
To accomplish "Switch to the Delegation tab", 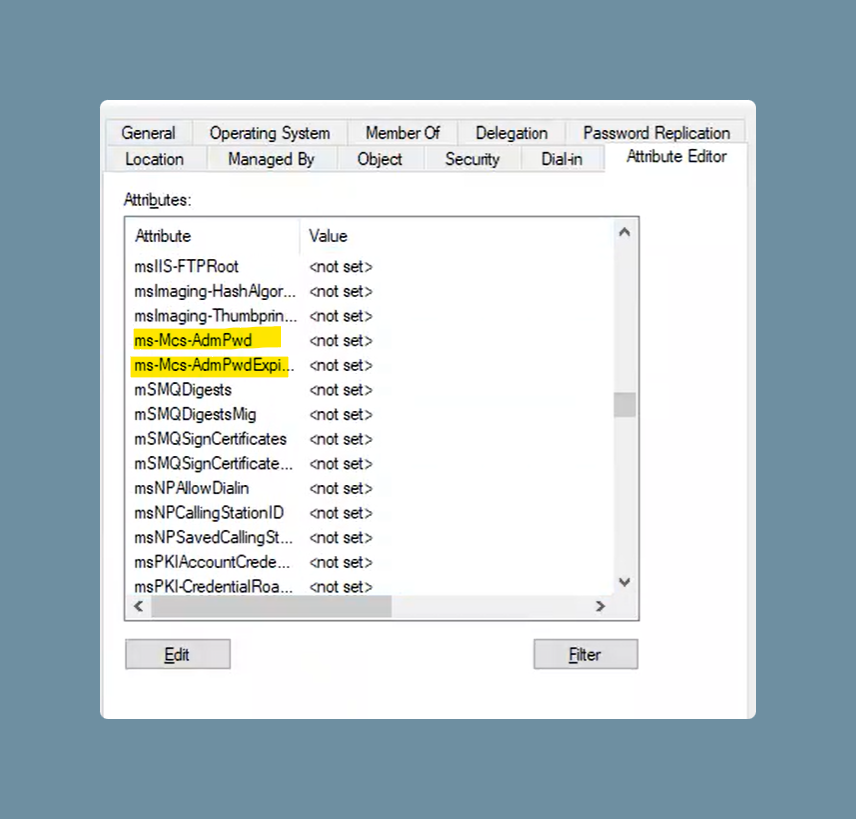I will (512, 133).
